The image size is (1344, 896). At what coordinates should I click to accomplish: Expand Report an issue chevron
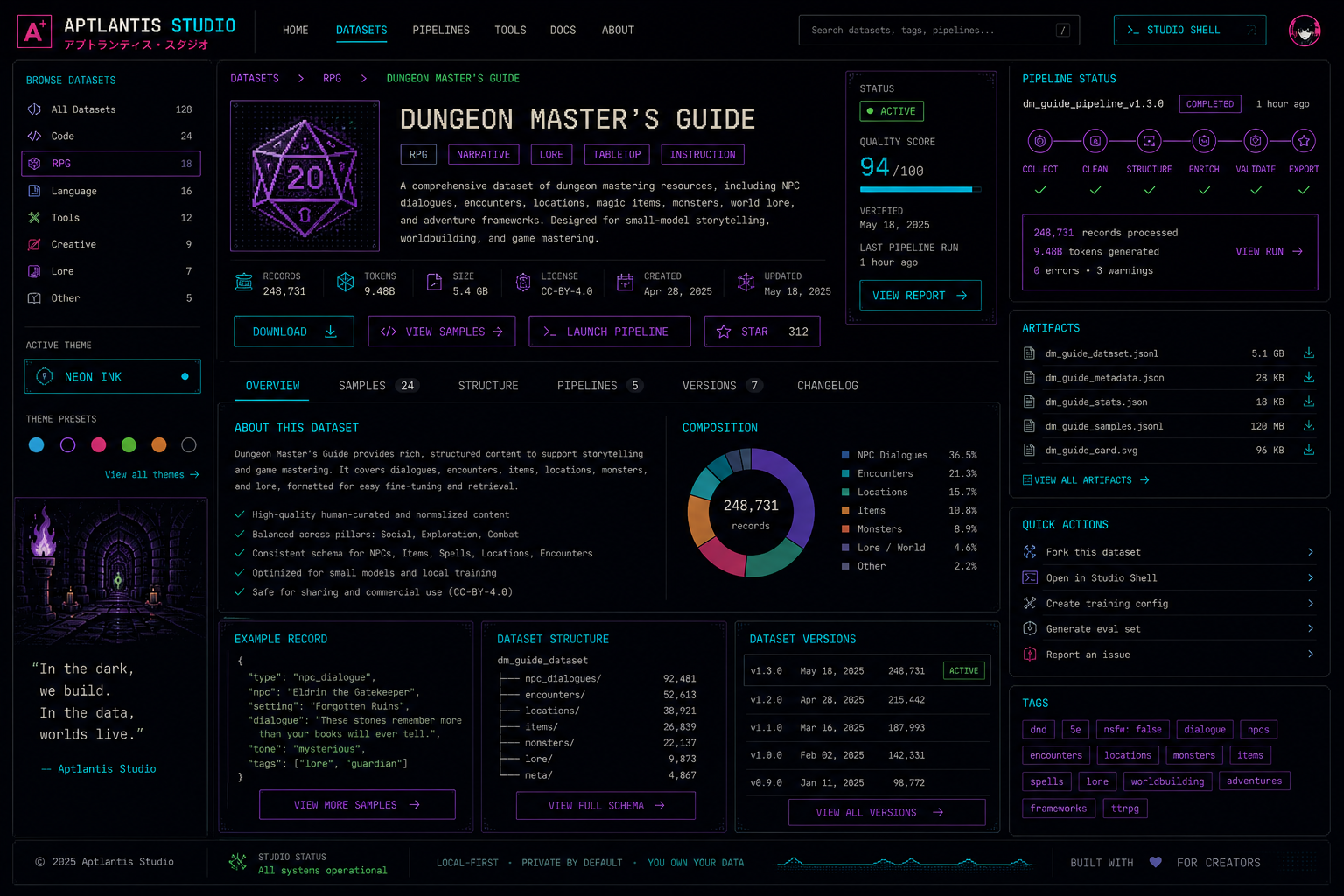click(x=1310, y=654)
